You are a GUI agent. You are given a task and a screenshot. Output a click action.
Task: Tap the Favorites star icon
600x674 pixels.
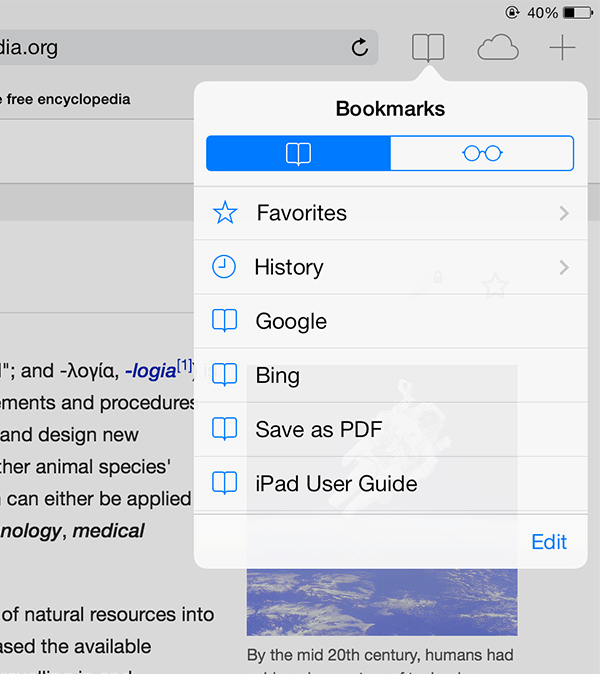coord(225,212)
